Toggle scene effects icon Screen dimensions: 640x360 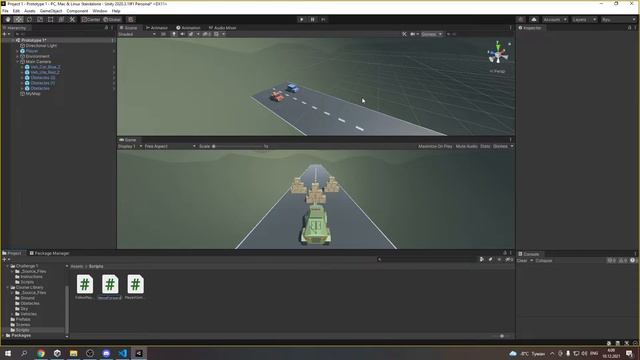point(191,34)
